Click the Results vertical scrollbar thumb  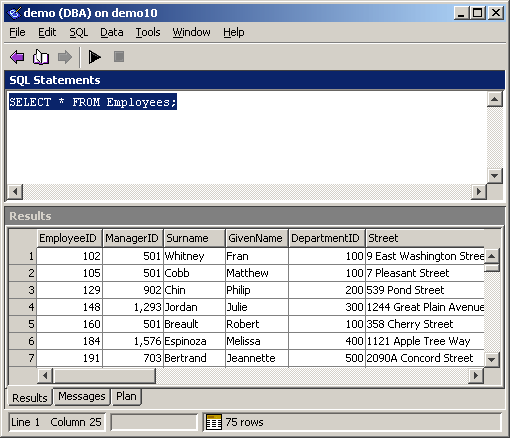492,268
